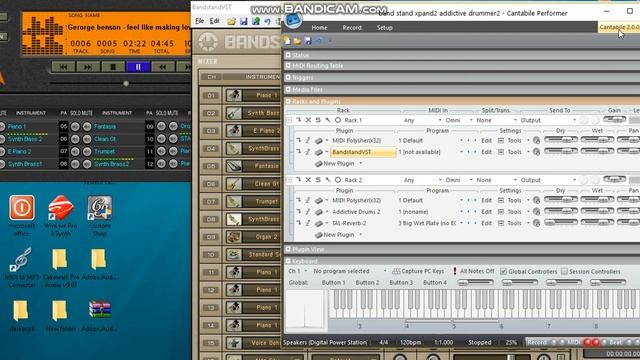Click the 120bpm tempo in status bar
Image resolution: width=640 pixels, height=360 pixels.
click(410, 342)
